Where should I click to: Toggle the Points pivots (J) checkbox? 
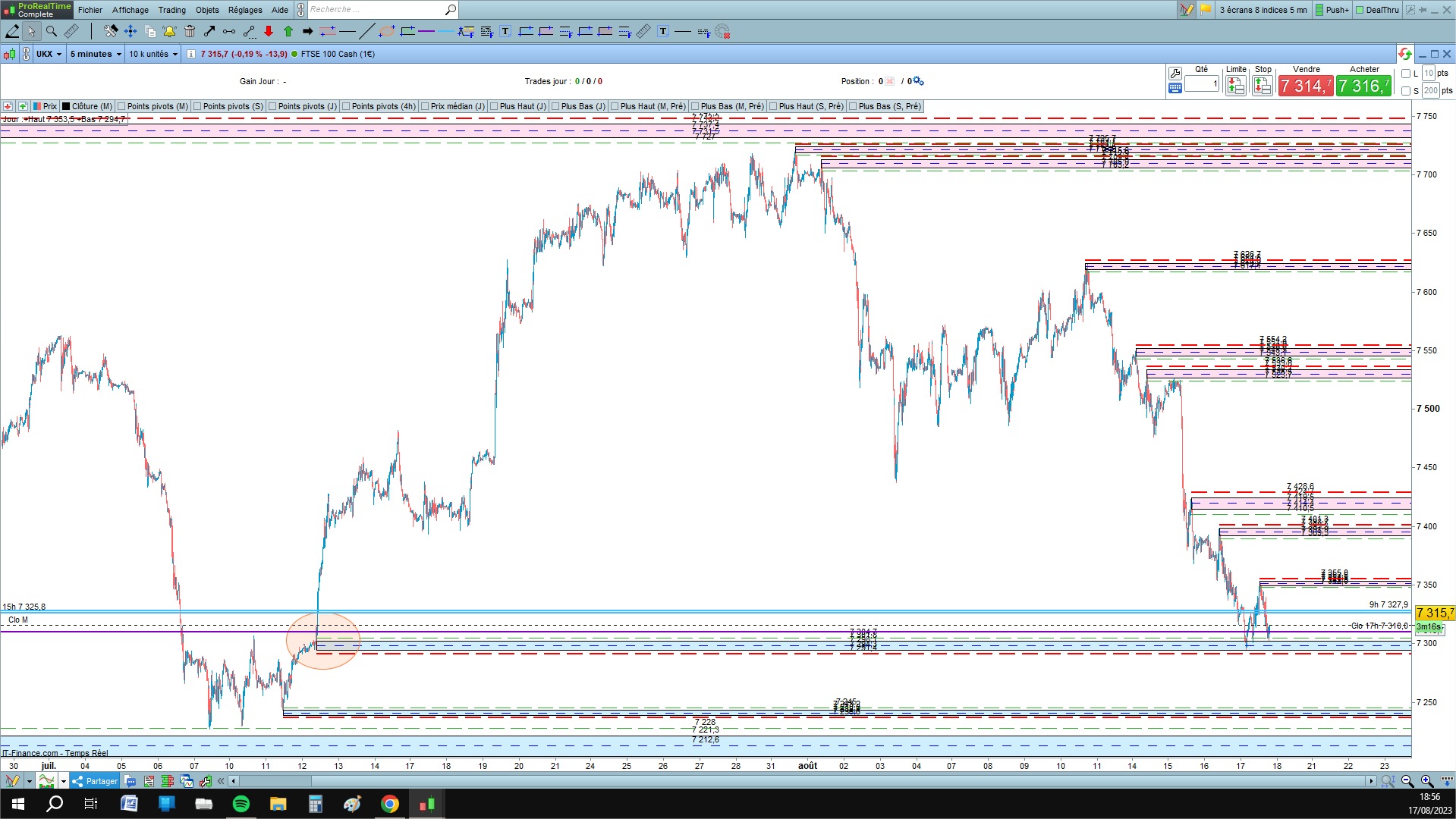coord(273,107)
